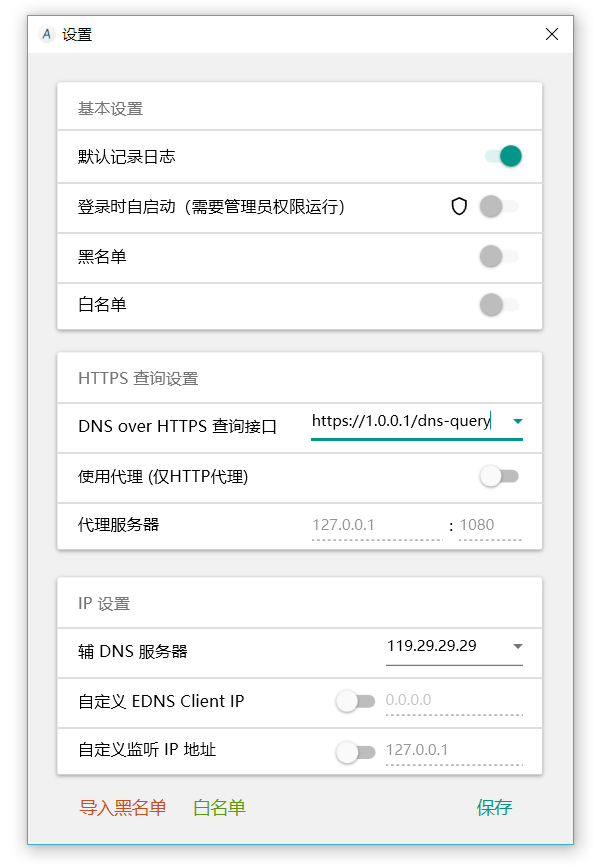Click the proxy server address field 127.0.0.1
Image resolution: width=600 pixels, height=865 pixels.
tap(377, 525)
